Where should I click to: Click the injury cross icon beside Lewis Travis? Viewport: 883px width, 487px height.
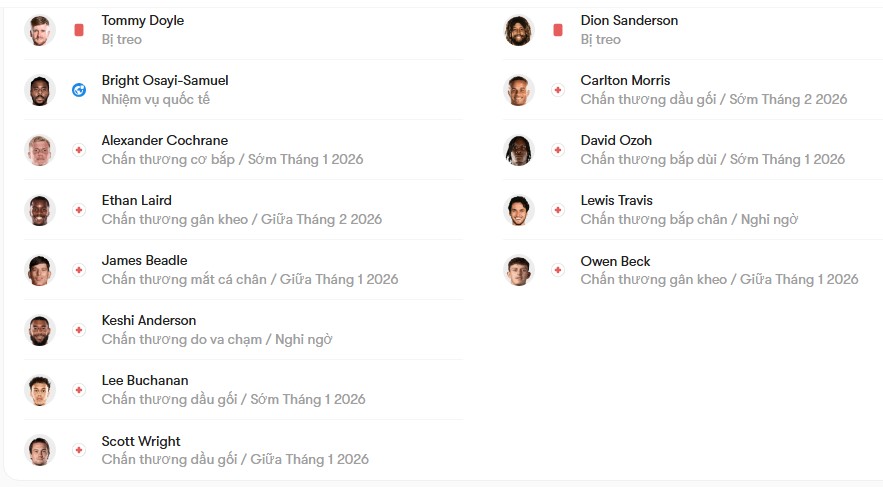pyautogui.click(x=558, y=210)
